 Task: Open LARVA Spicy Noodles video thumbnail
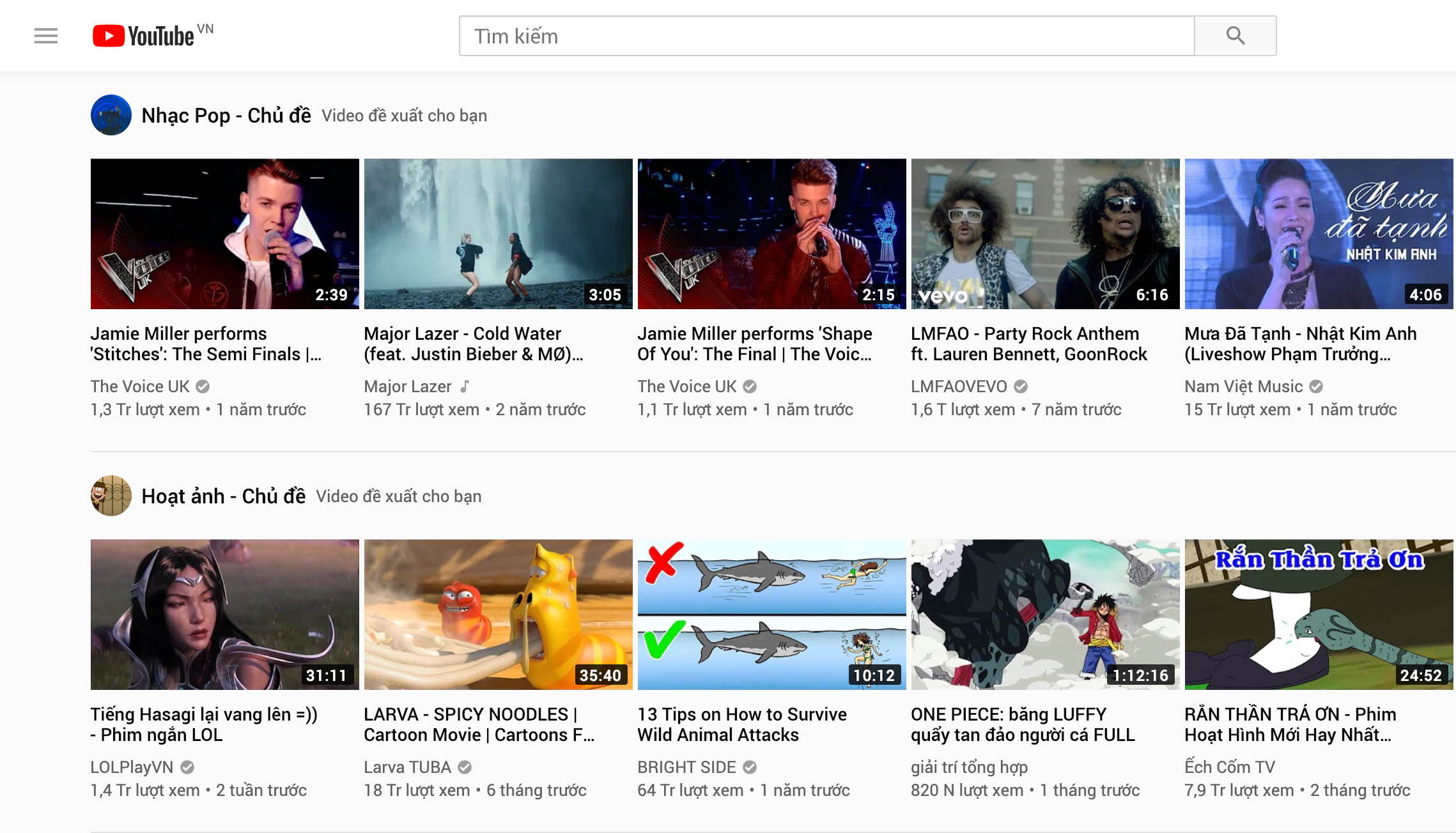tap(498, 615)
